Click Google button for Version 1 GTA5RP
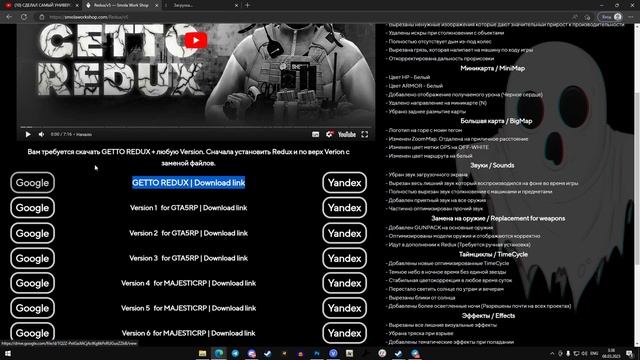This screenshot has width=640, height=360. tap(33, 208)
